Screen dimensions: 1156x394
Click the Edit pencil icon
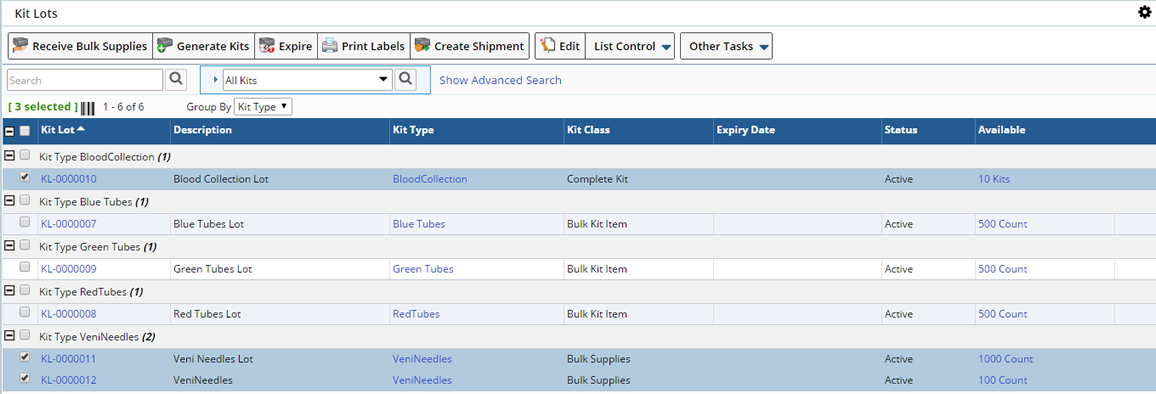click(548, 46)
